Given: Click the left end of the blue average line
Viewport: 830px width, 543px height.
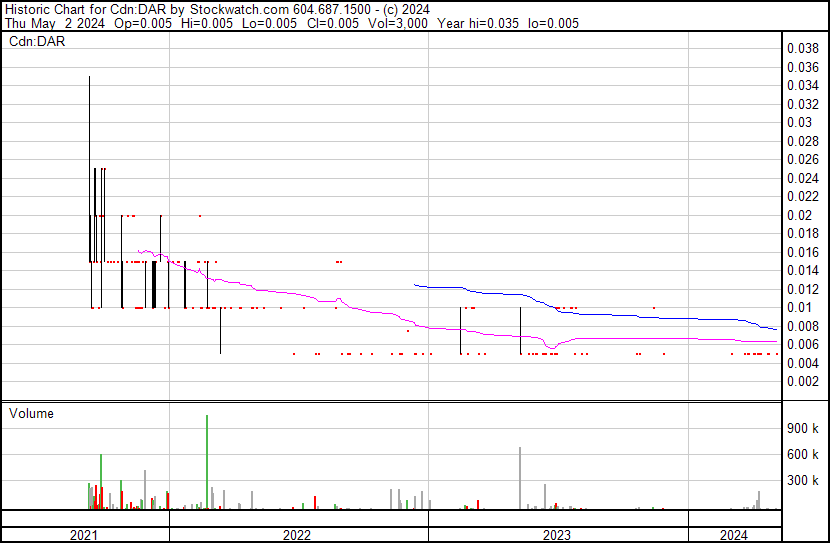Looking at the screenshot, I should point(415,285).
